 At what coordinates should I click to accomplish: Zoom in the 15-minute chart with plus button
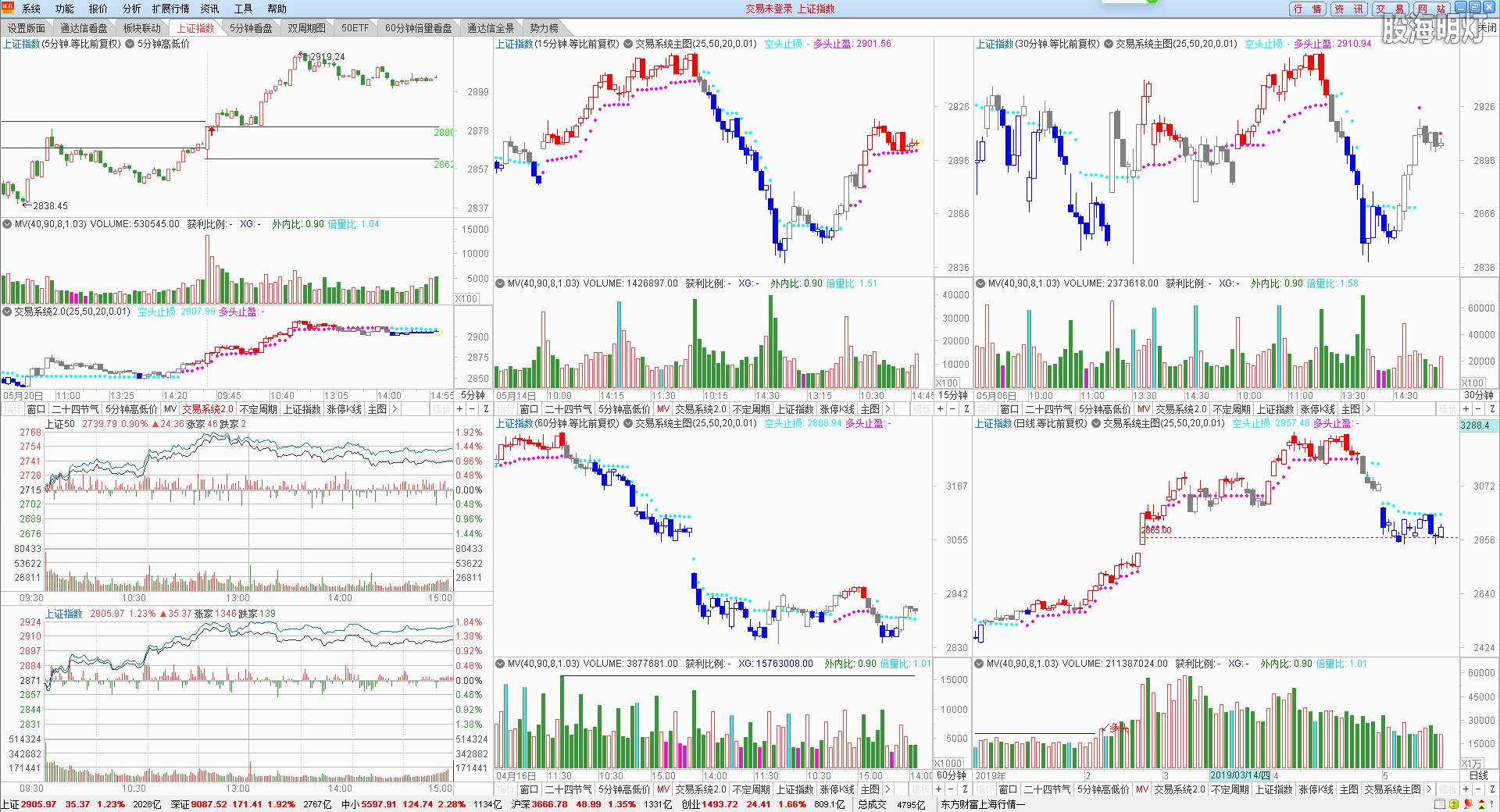[940, 409]
